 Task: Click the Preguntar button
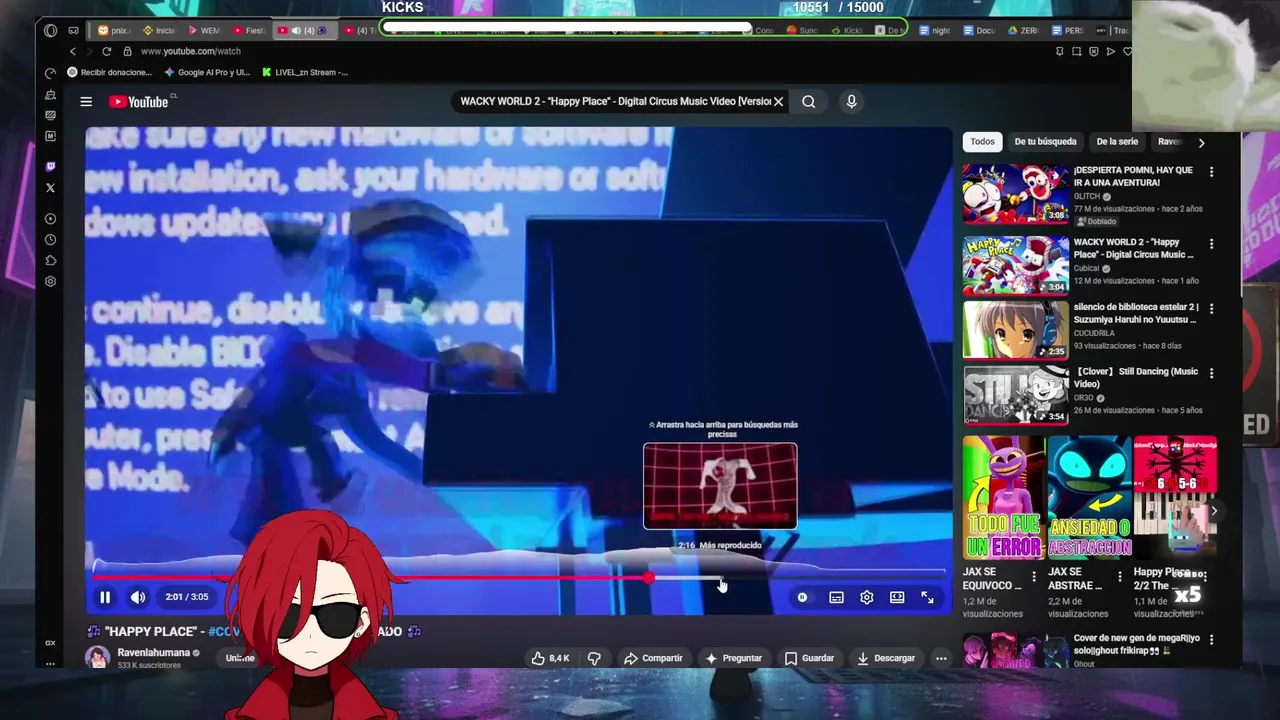(x=733, y=658)
